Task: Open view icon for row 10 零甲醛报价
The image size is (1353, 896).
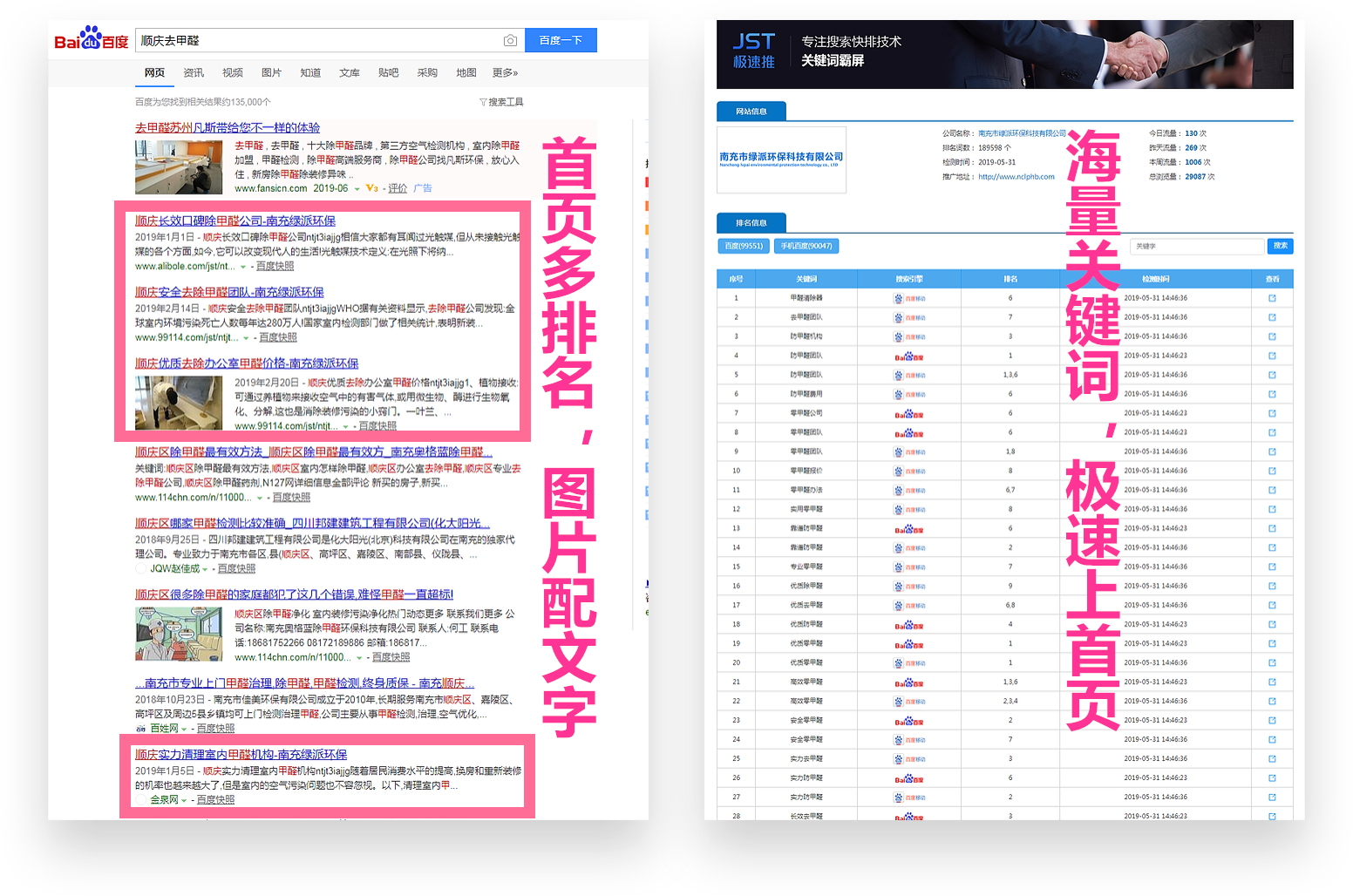Action: 1272,471
